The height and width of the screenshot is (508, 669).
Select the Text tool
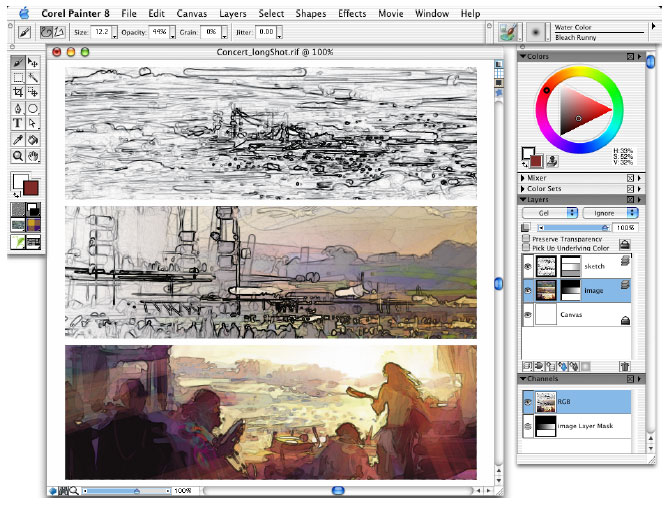(18, 123)
